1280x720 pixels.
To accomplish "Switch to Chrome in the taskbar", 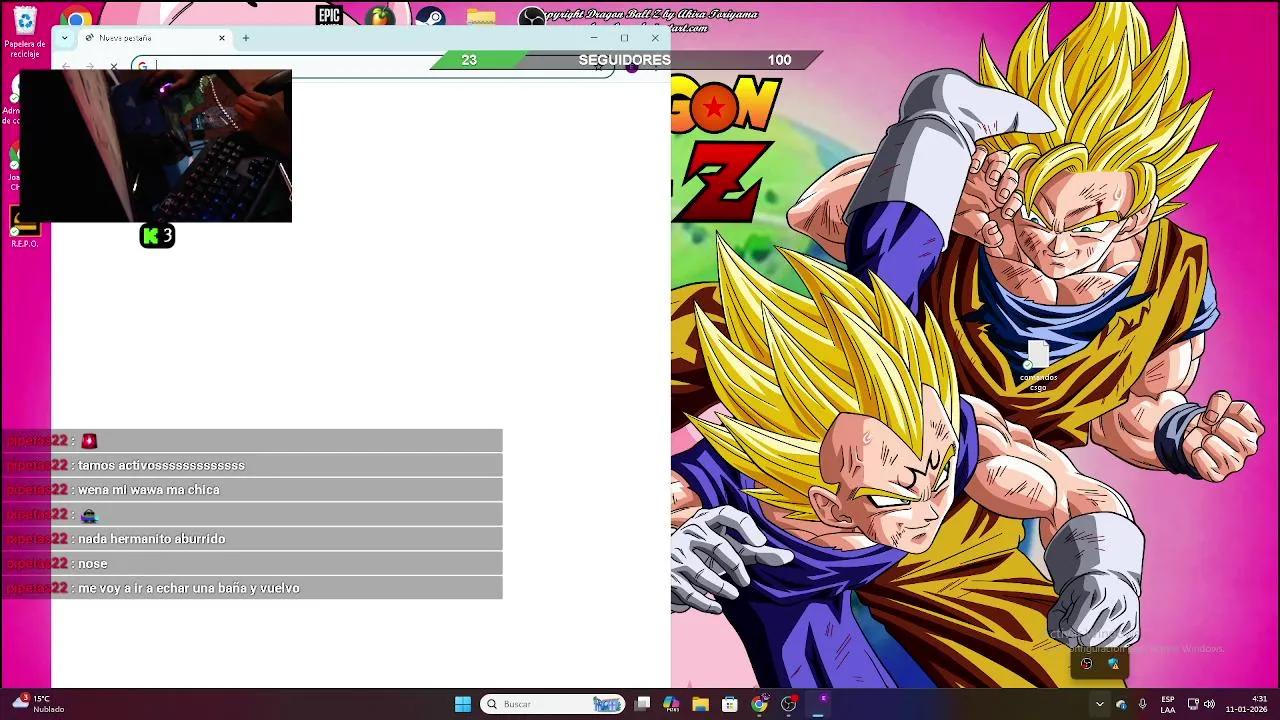I will pos(760,704).
